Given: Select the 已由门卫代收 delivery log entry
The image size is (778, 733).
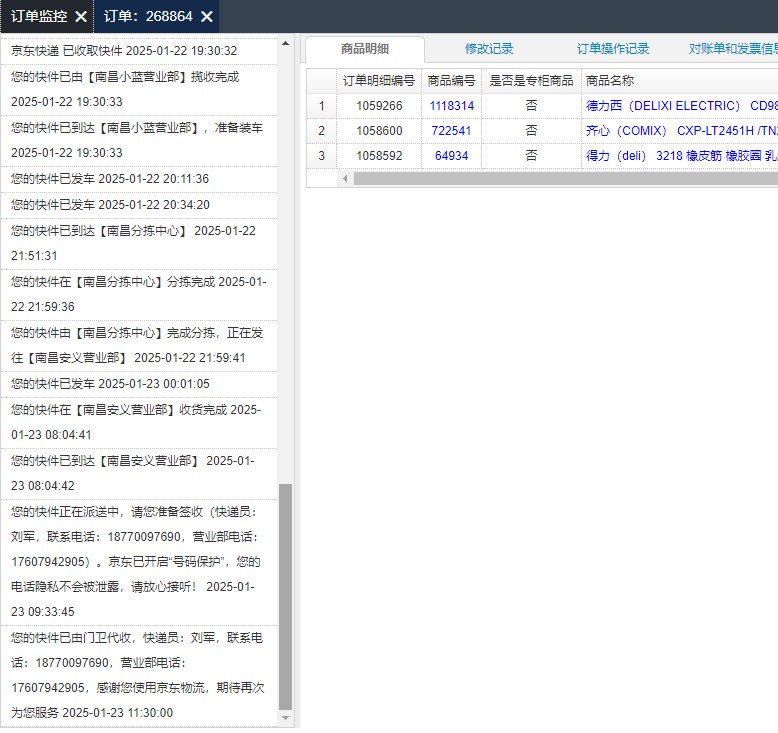Looking at the screenshot, I should (139, 675).
